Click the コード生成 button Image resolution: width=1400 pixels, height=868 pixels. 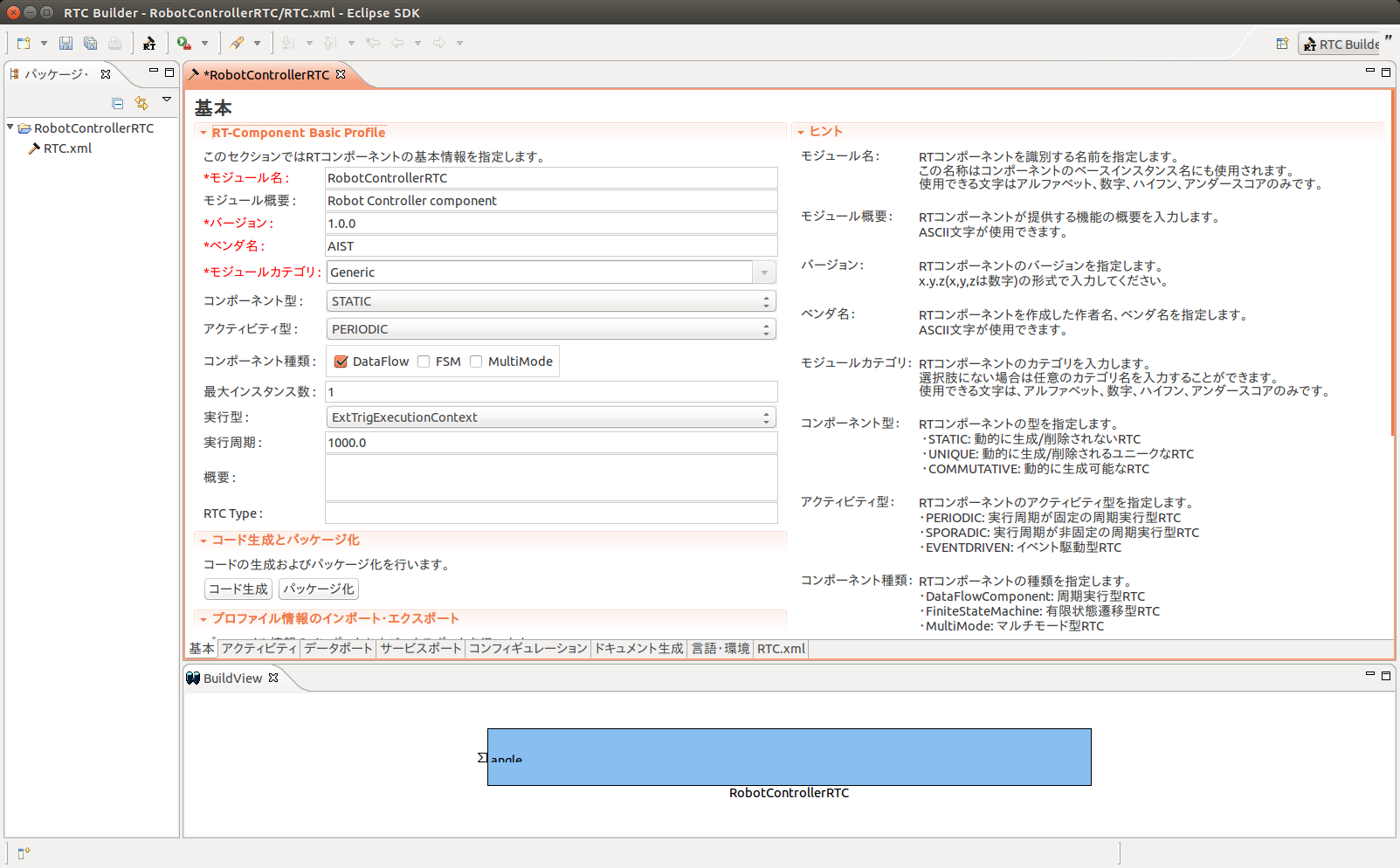[x=238, y=589]
